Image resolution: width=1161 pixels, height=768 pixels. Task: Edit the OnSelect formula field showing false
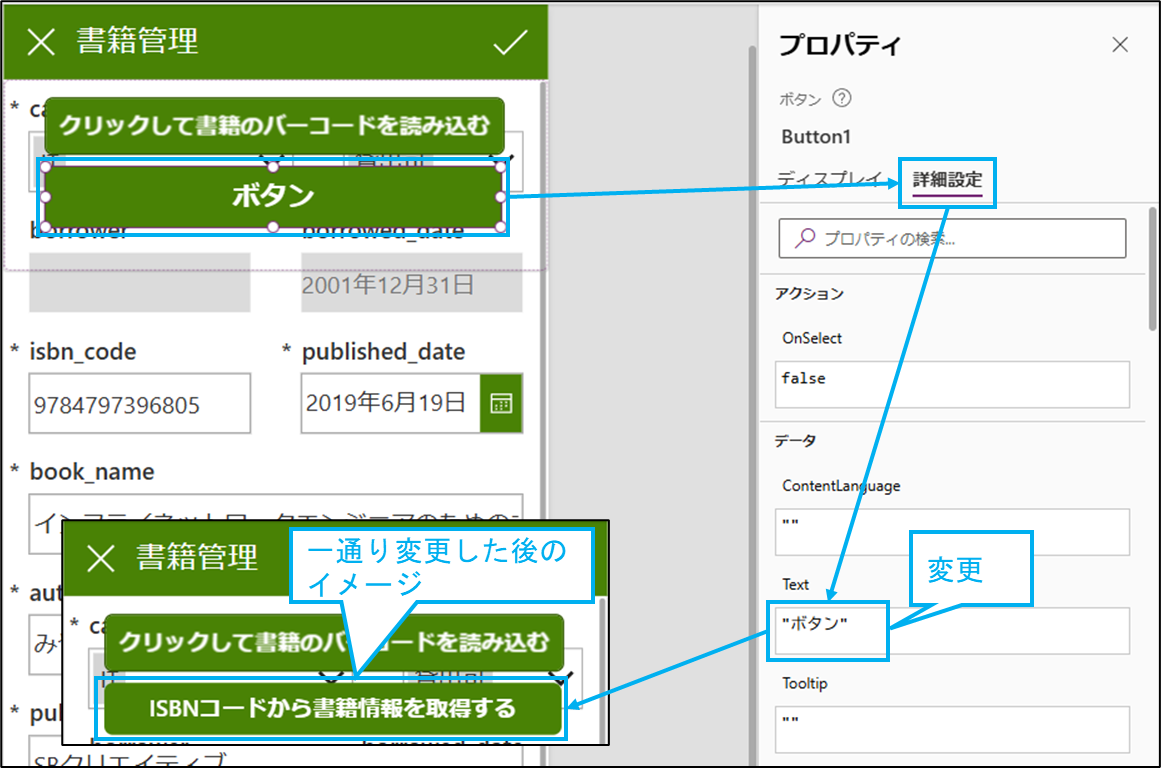[x=952, y=384]
